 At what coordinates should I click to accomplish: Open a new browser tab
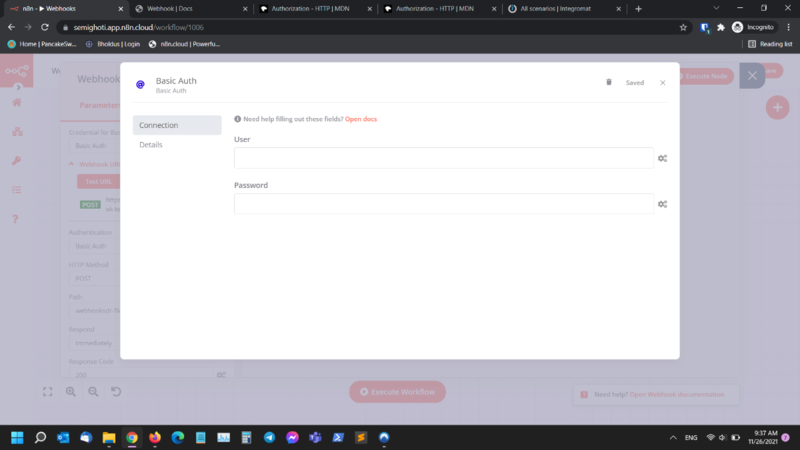(x=638, y=9)
